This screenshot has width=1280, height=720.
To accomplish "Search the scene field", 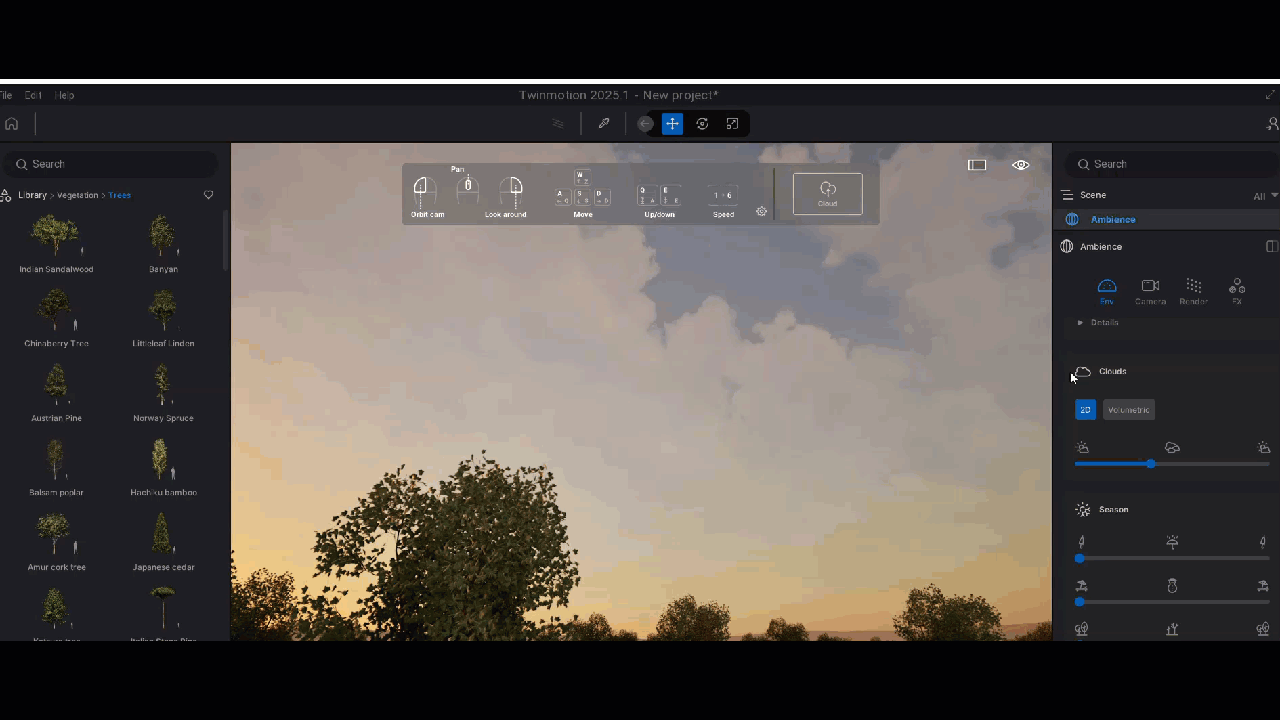I will [1171, 164].
